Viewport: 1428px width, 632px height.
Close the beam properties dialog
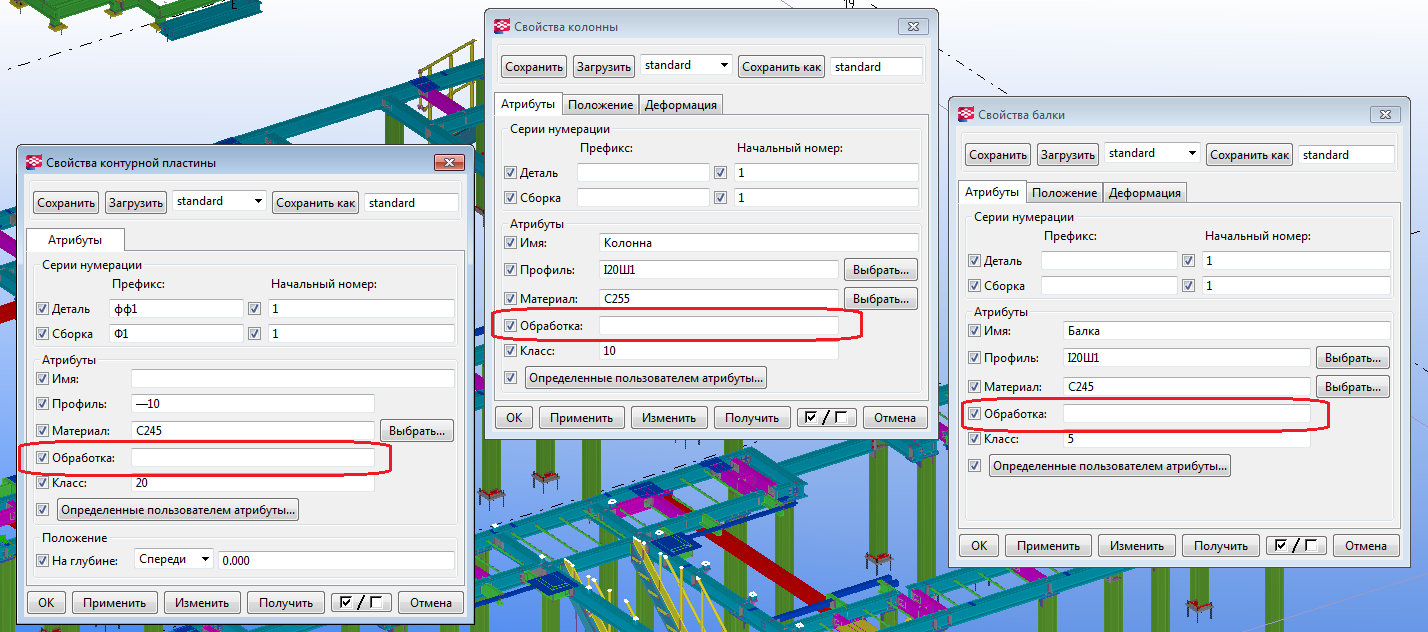[x=1383, y=115]
